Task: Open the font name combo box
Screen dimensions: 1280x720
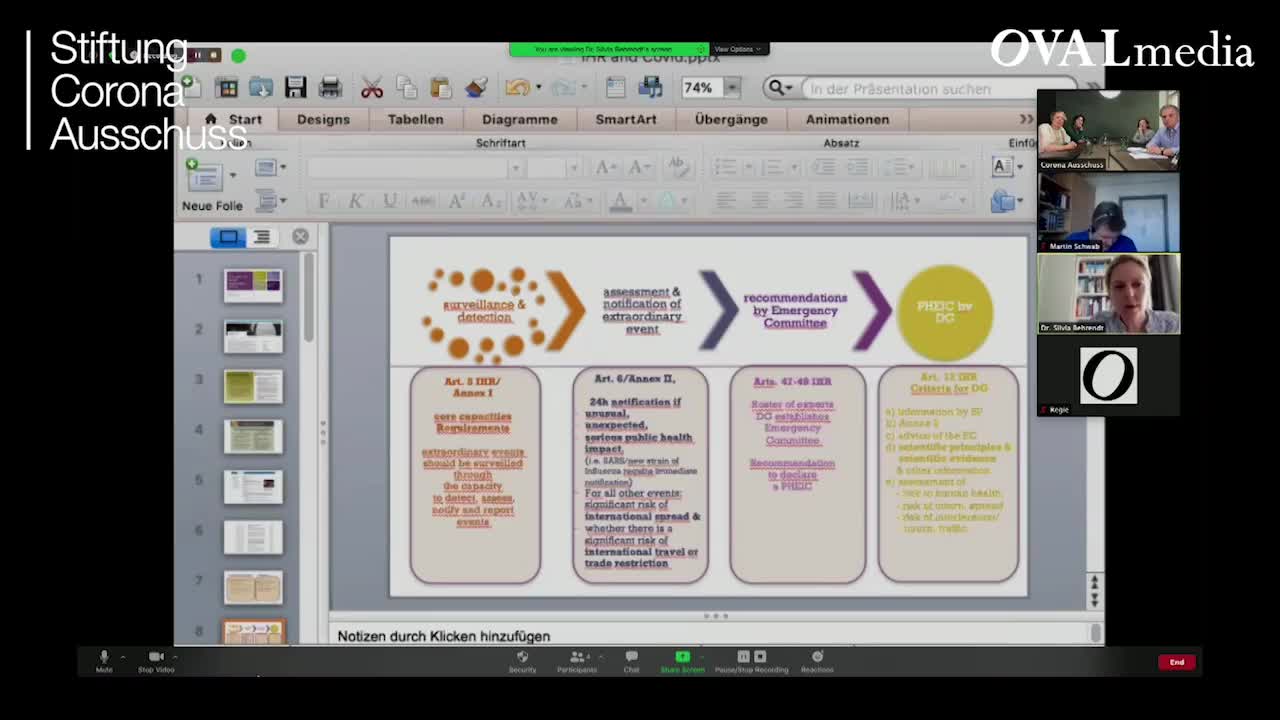Action: (x=415, y=167)
